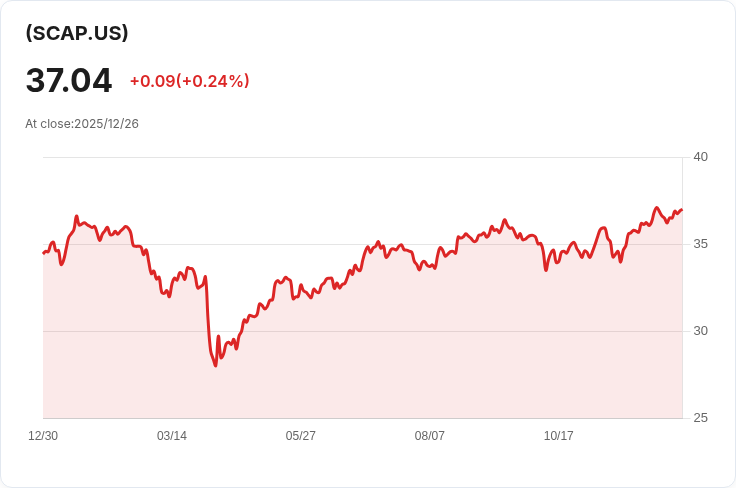Select the 12/30 date on the x-axis
The width and height of the screenshot is (736, 488).
pos(43,436)
